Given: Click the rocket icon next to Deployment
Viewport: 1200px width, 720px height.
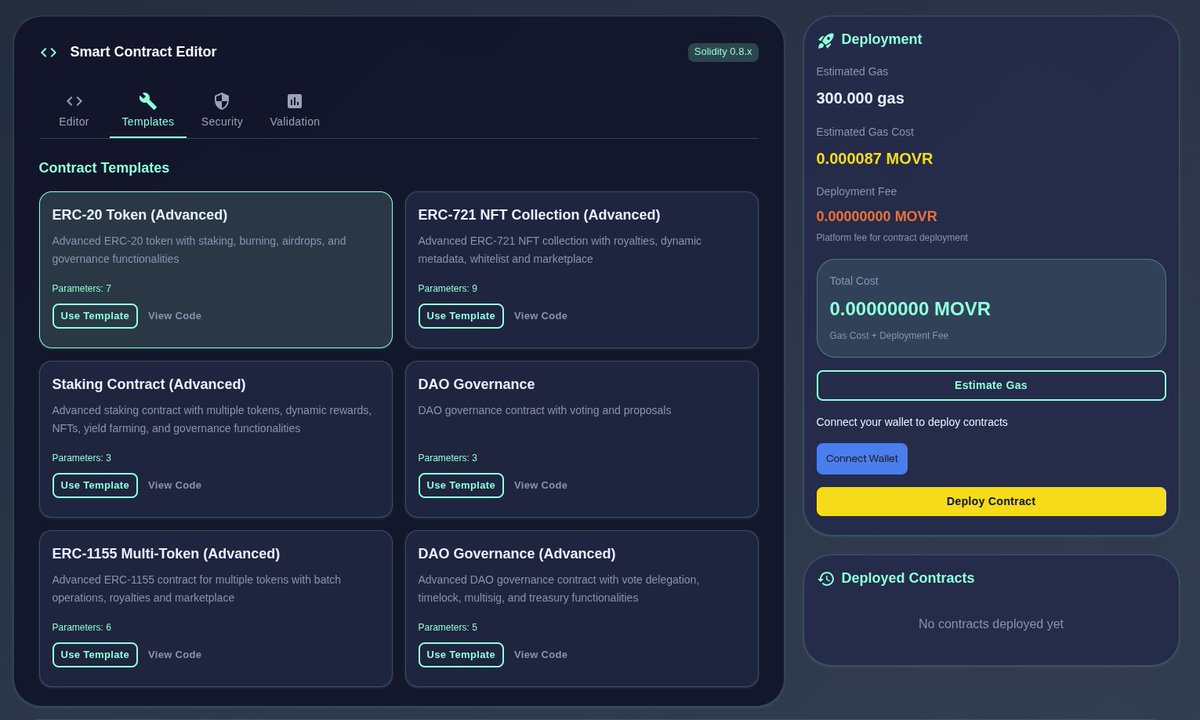Looking at the screenshot, I should click(x=825, y=40).
